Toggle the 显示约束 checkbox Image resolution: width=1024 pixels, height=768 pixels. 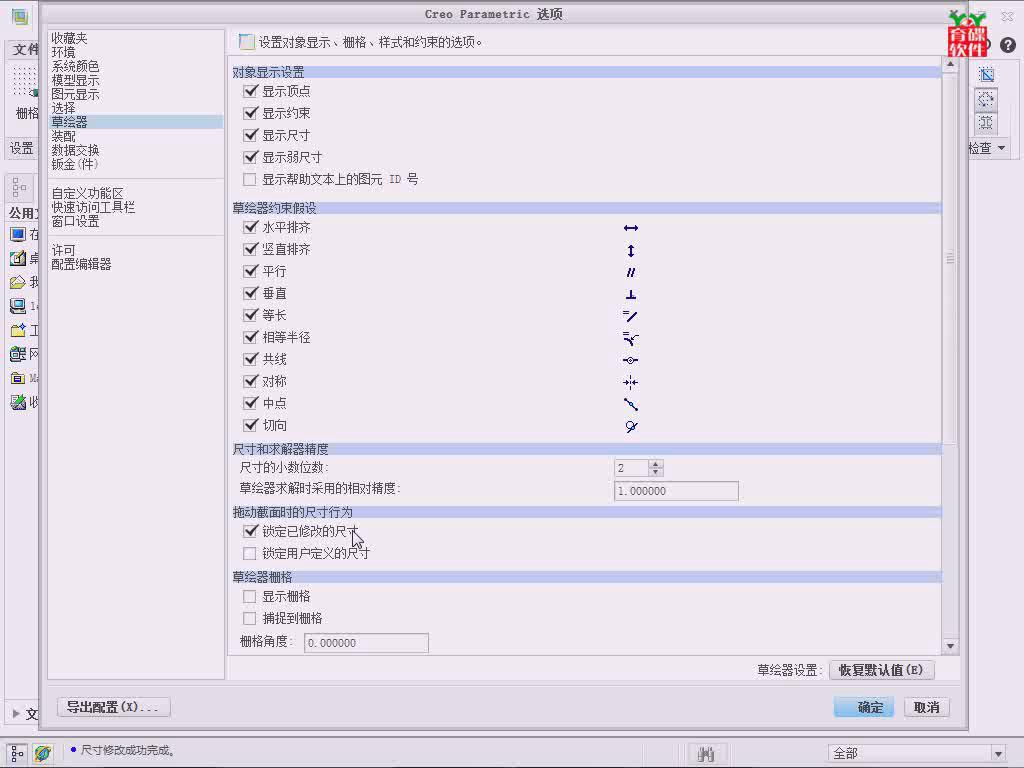pos(250,113)
